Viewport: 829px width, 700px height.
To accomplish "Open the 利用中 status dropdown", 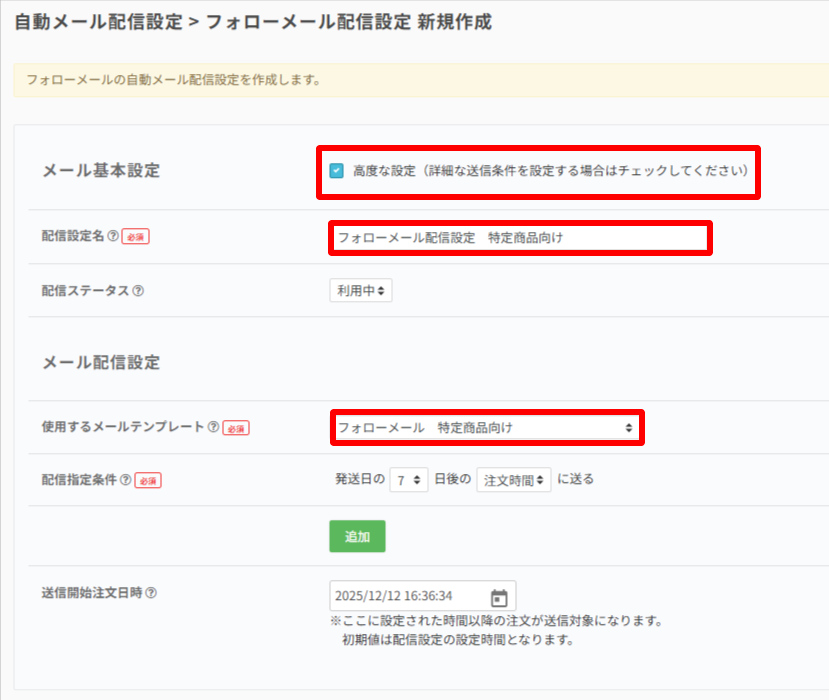I will (x=361, y=290).
